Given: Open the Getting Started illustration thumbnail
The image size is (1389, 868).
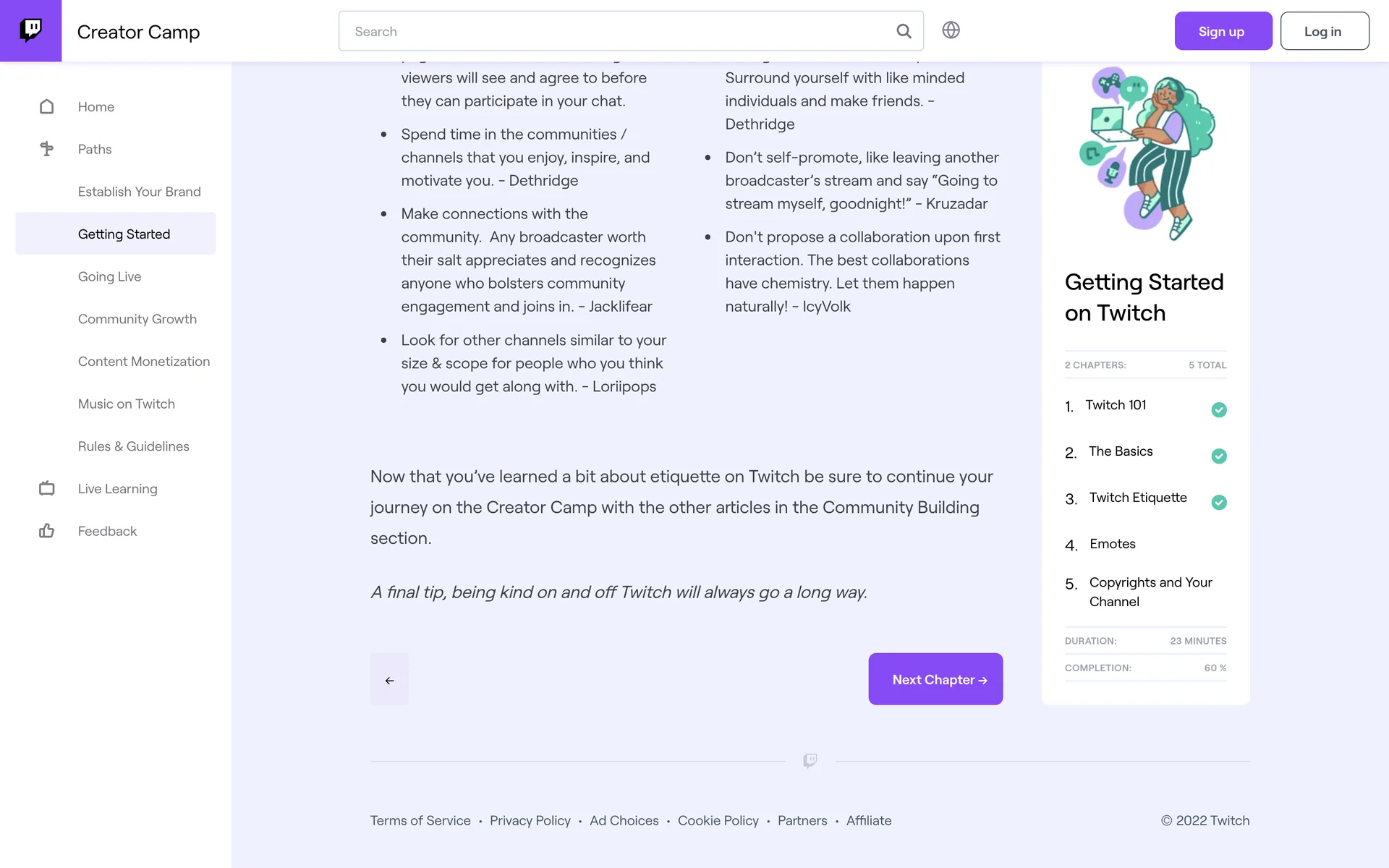Looking at the screenshot, I should (1146, 153).
